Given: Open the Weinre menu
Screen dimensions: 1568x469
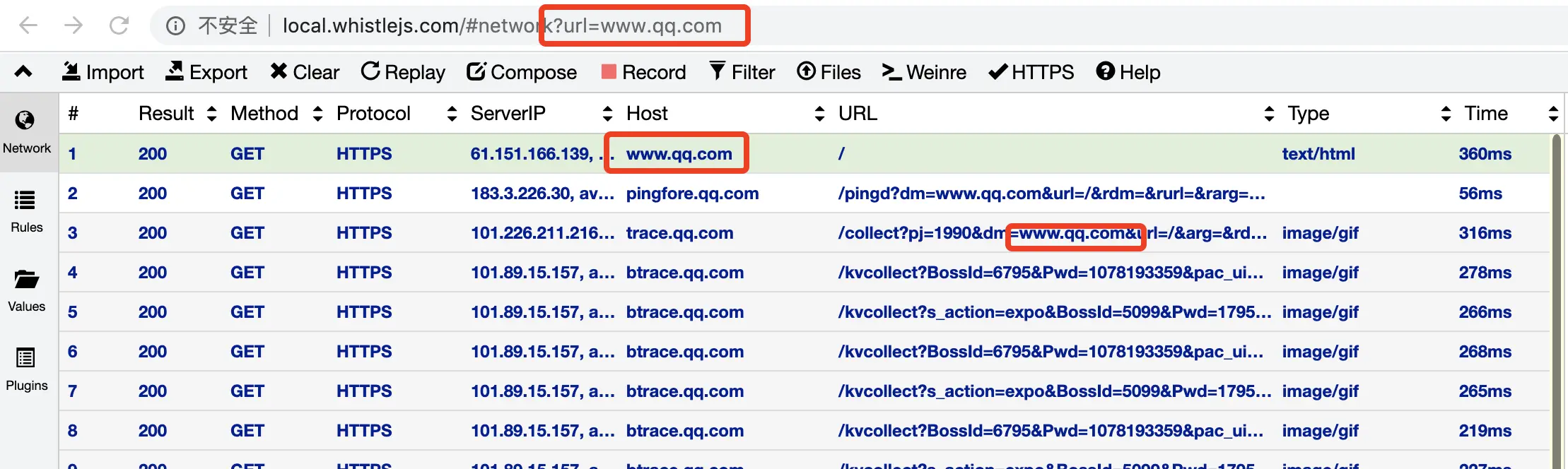Looking at the screenshot, I should [x=924, y=72].
